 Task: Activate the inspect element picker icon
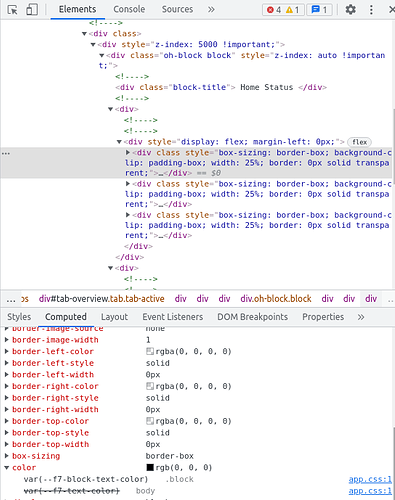click(12, 10)
